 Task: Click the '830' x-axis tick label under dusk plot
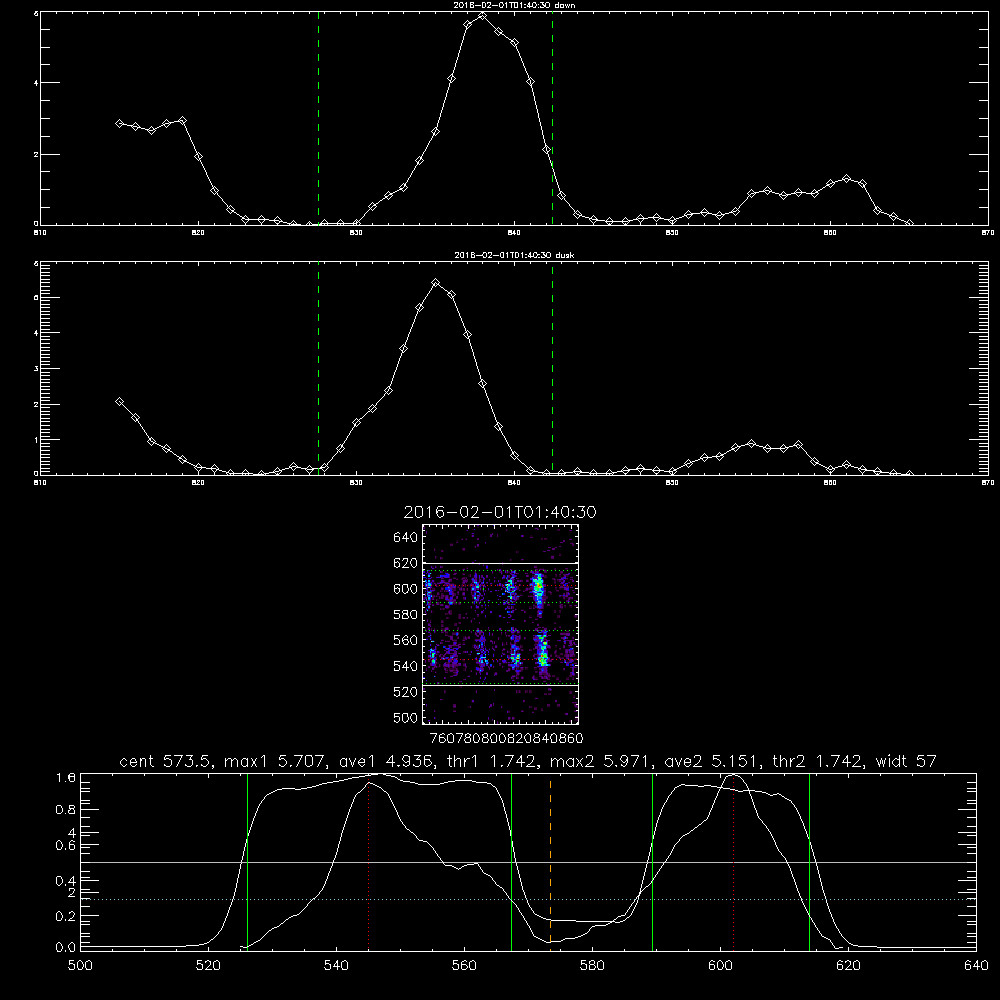(x=356, y=483)
